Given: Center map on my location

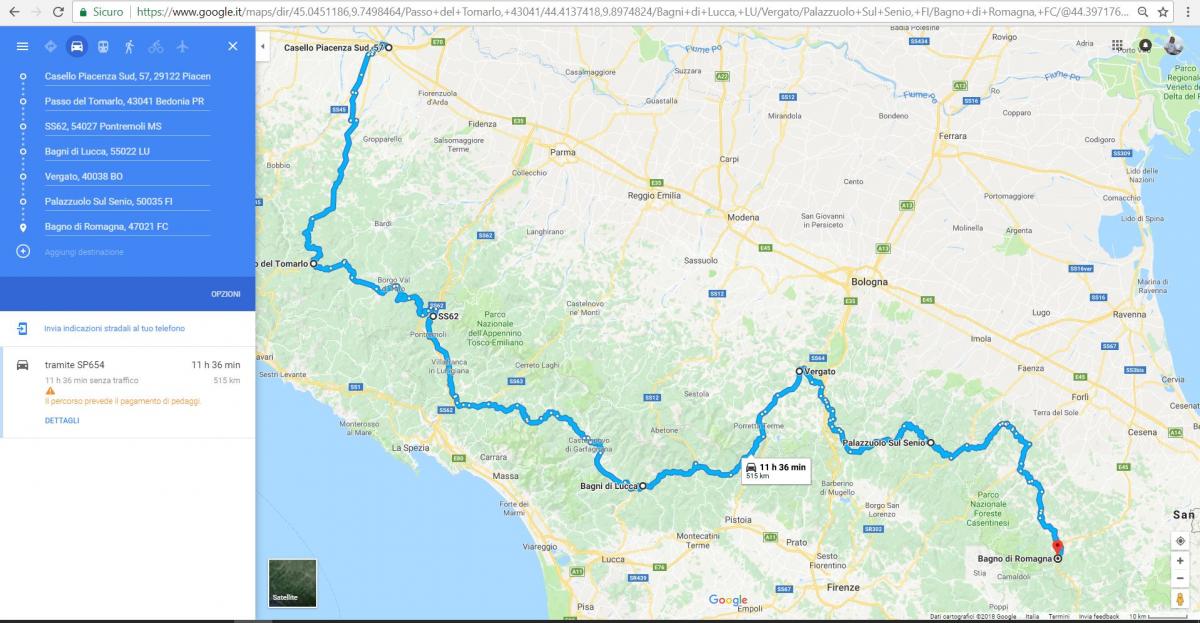Looking at the screenshot, I should point(1180,541).
